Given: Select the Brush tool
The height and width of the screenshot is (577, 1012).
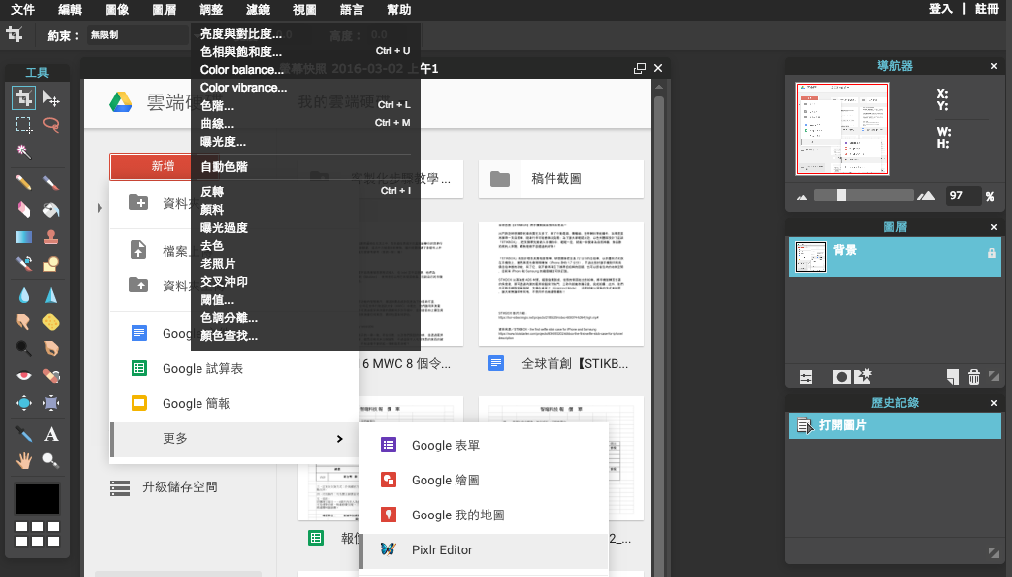Looking at the screenshot, I should [51, 183].
